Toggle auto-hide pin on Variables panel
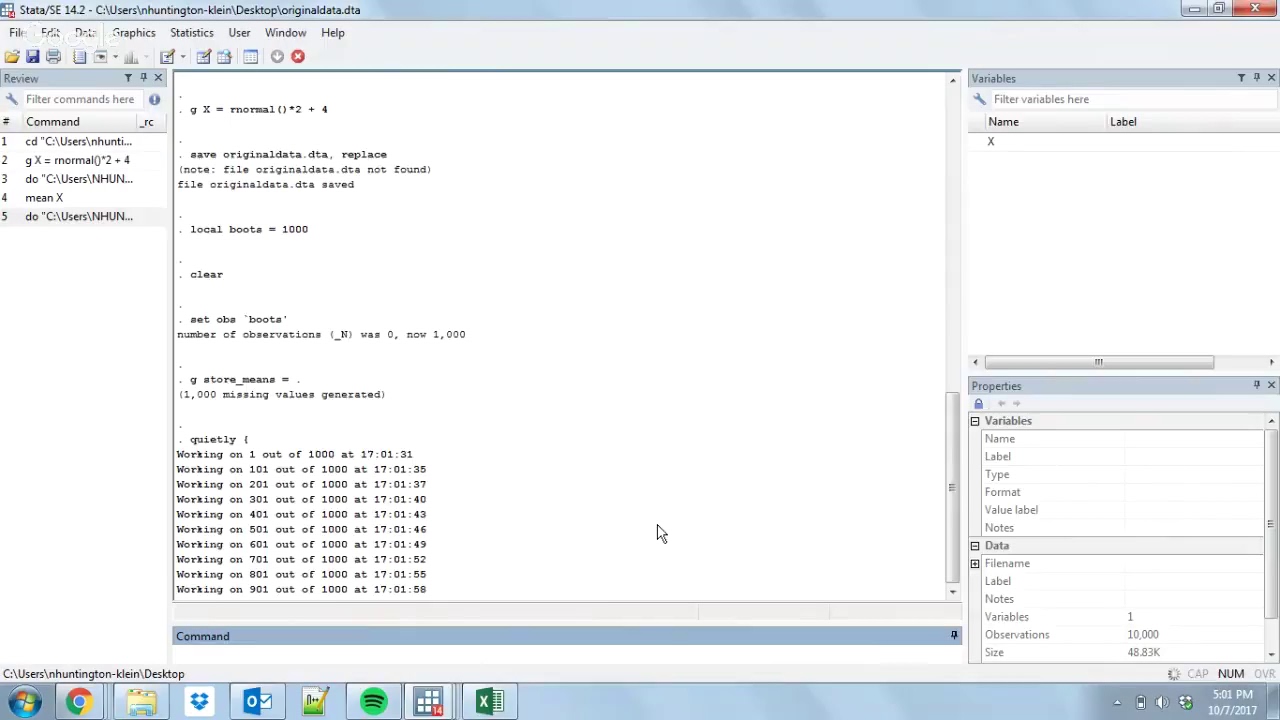The height and width of the screenshot is (720, 1280). tap(1256, 78)
